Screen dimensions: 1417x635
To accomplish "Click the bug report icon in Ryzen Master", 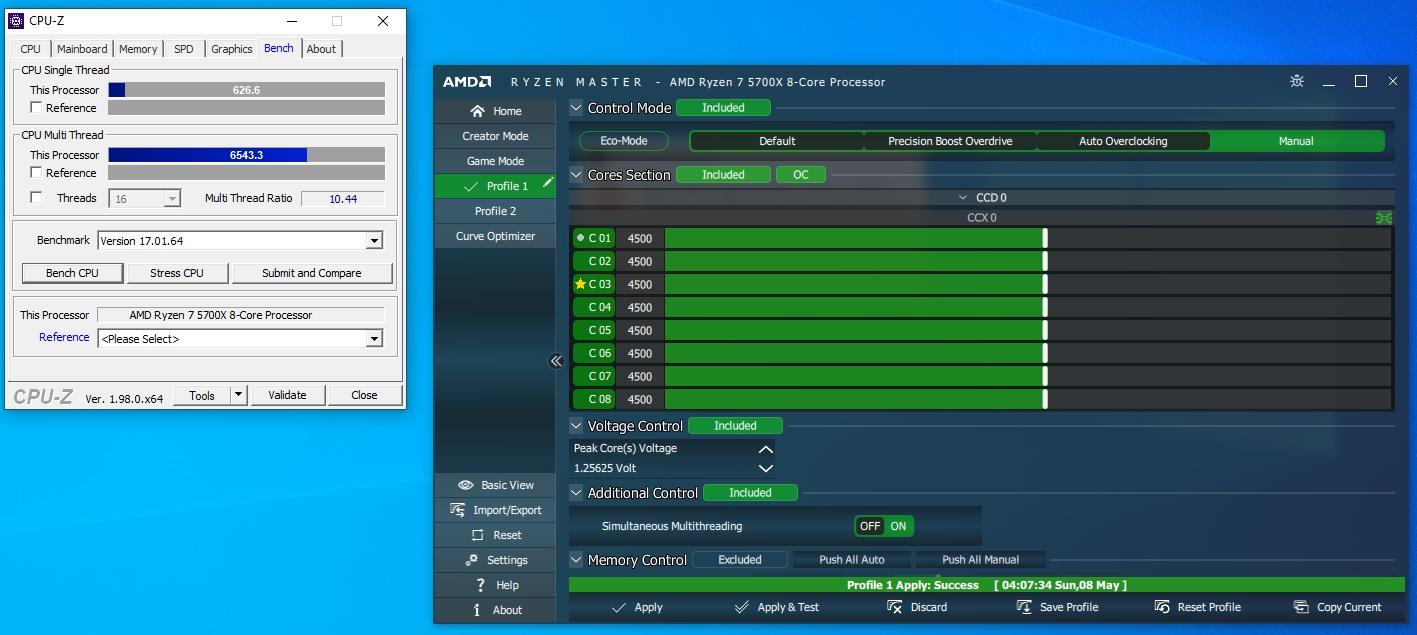I will pos(1297,82).
